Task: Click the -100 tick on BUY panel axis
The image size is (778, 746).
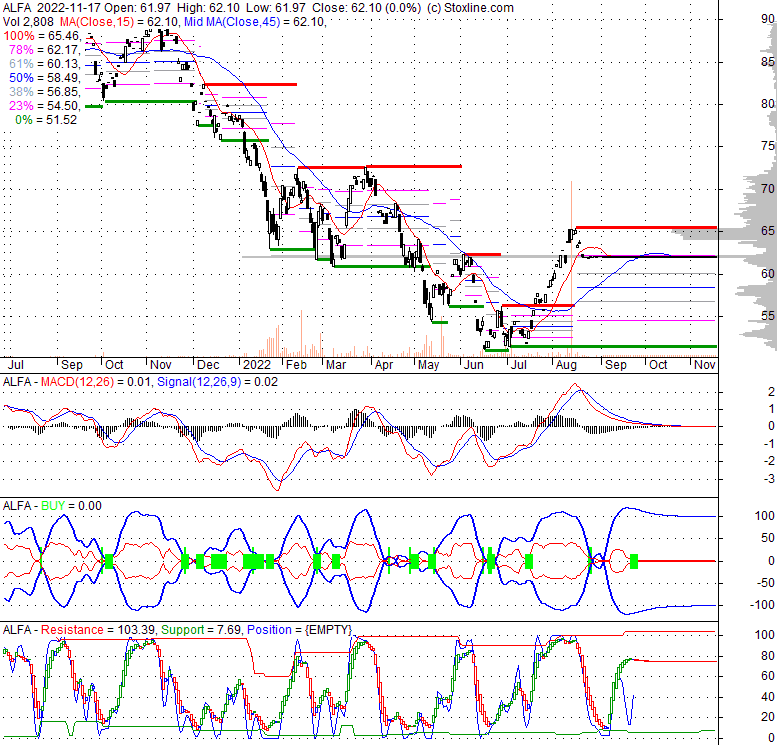Action: (765, 605)
